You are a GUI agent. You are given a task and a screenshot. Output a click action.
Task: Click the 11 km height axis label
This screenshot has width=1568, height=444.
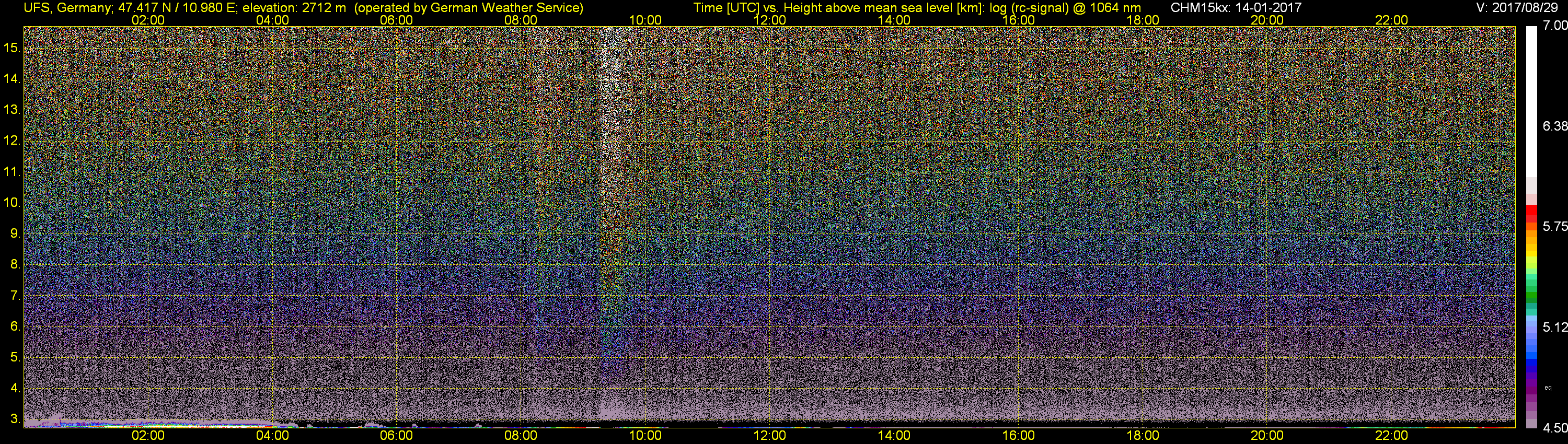click(x=11, y=171)
